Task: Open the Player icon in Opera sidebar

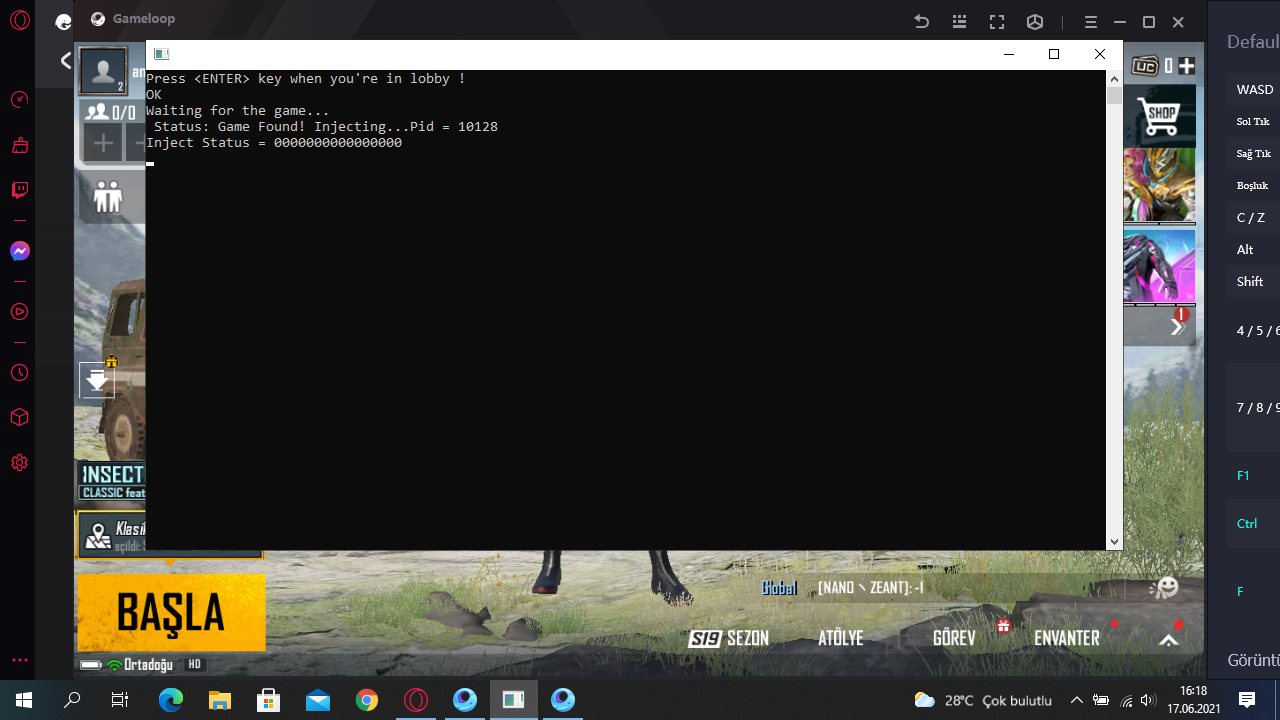Action: [19, 312]
